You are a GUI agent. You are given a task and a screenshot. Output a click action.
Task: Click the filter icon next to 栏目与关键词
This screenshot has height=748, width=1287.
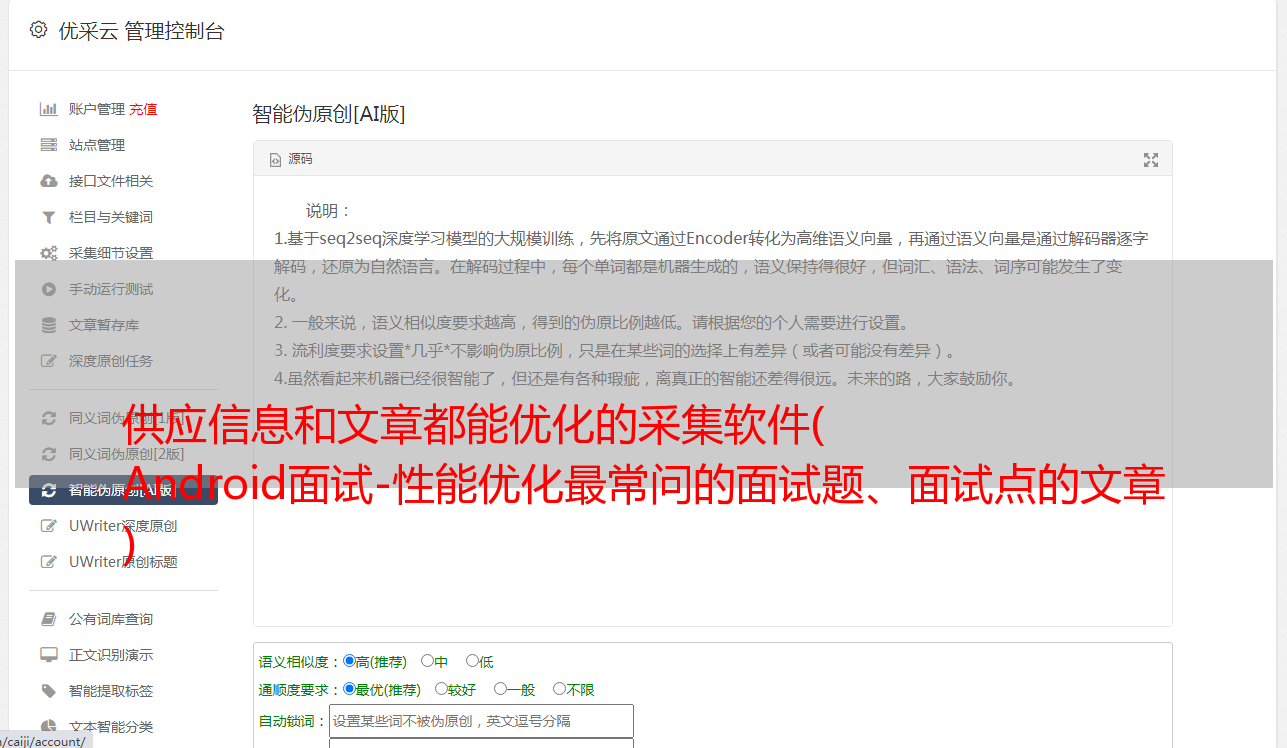click(x=48, y=217)
